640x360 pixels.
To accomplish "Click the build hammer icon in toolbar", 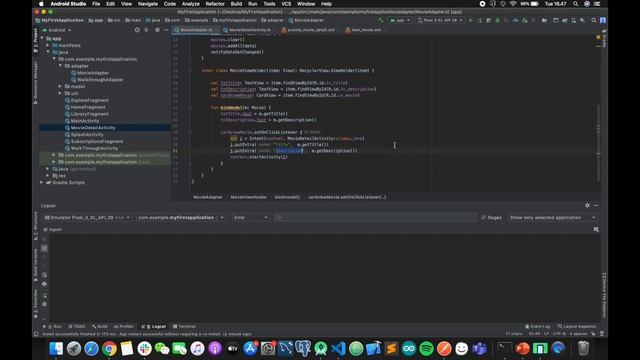I will (380, 20).
